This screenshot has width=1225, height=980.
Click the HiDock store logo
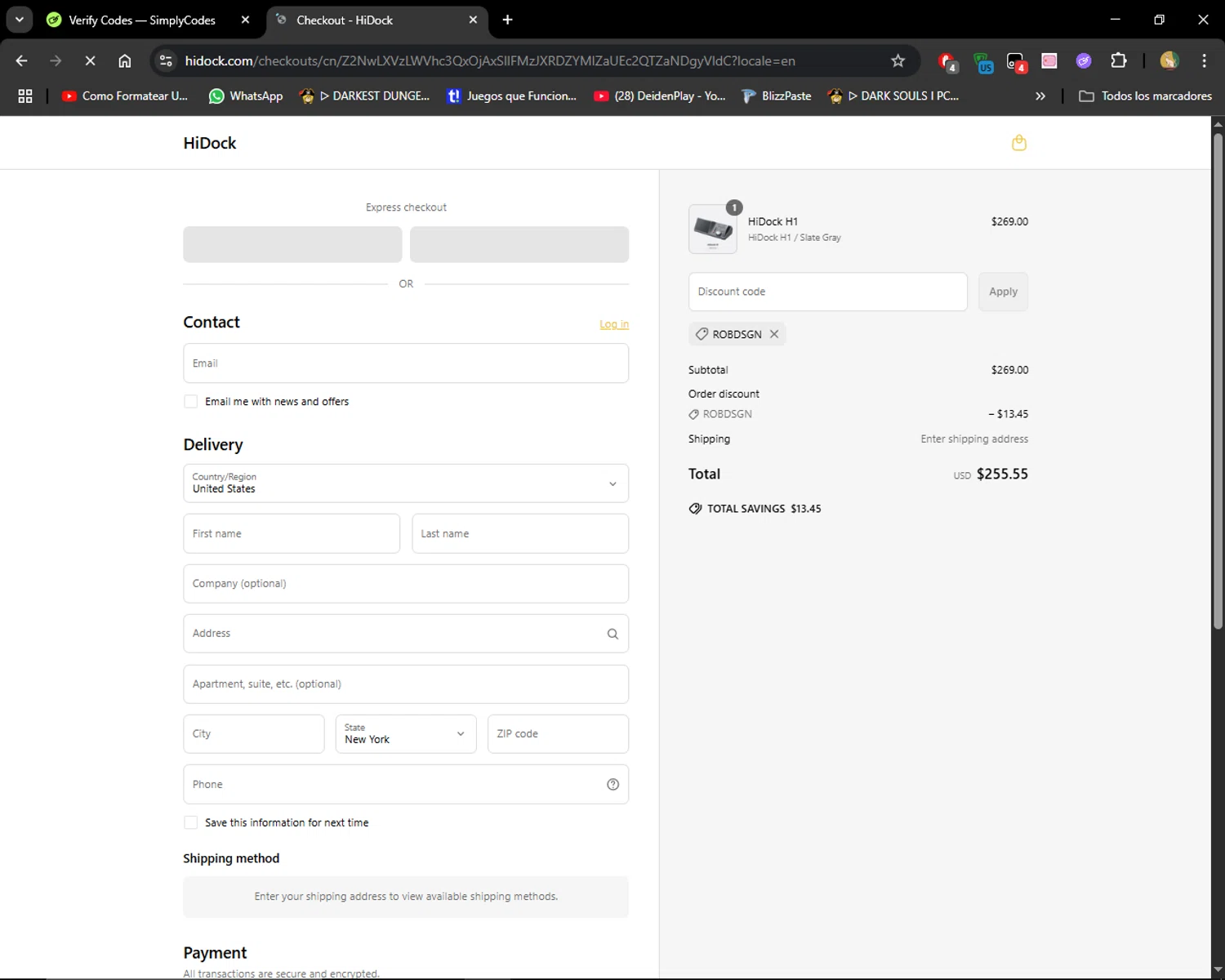(210, 143)
